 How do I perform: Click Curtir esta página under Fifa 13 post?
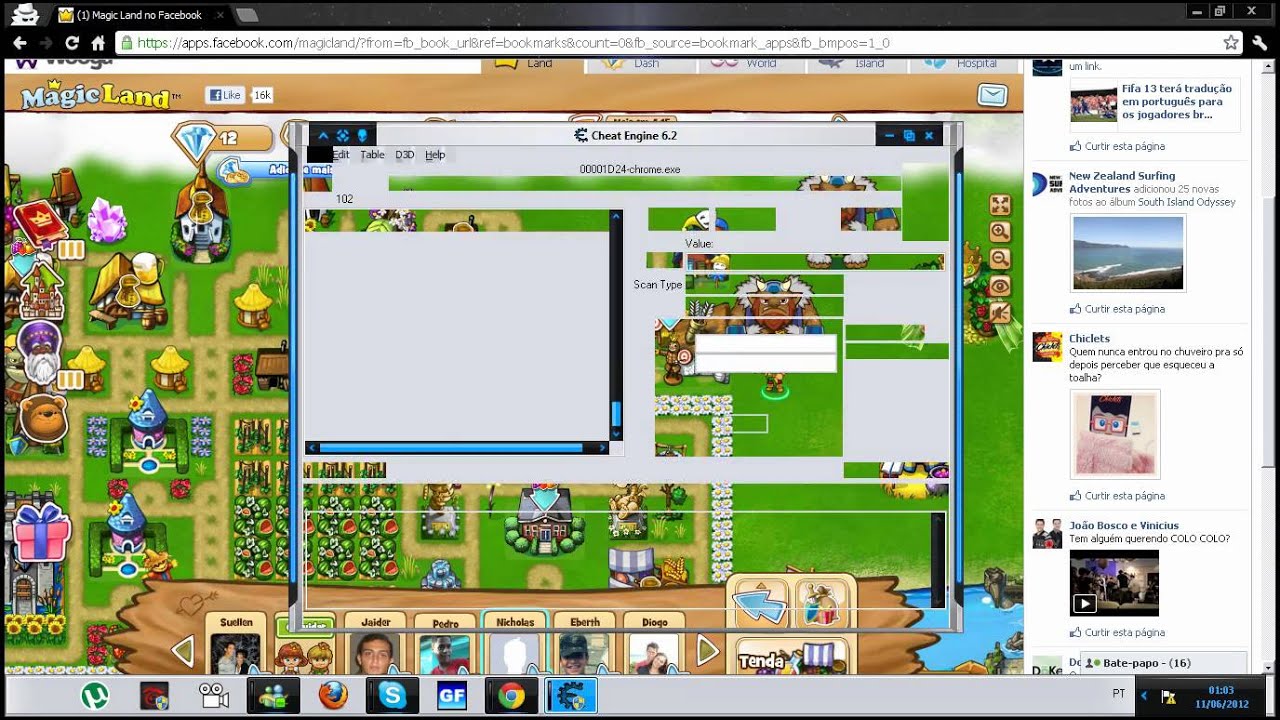(x=1124, y=146)
